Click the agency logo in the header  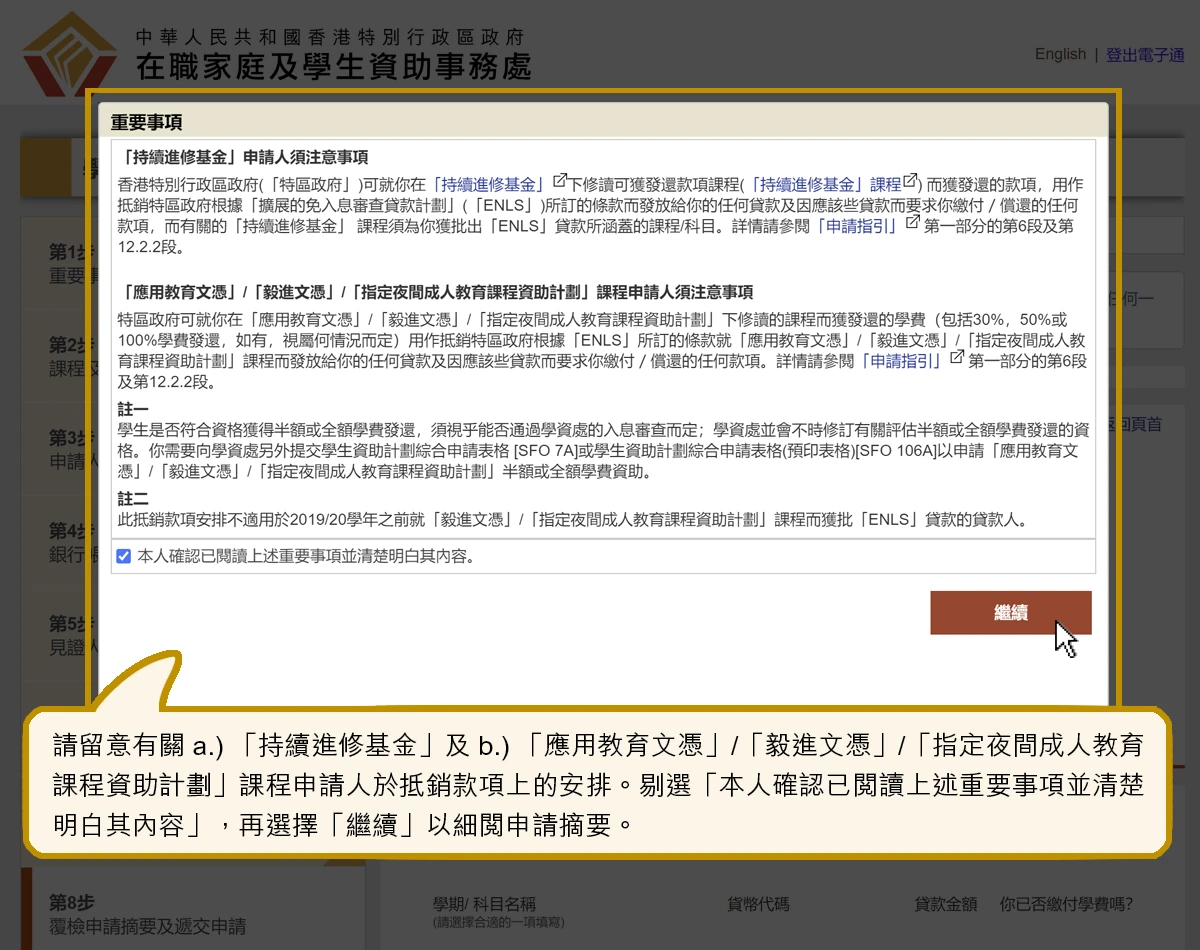pyautogui.click(x=69, y=52)
